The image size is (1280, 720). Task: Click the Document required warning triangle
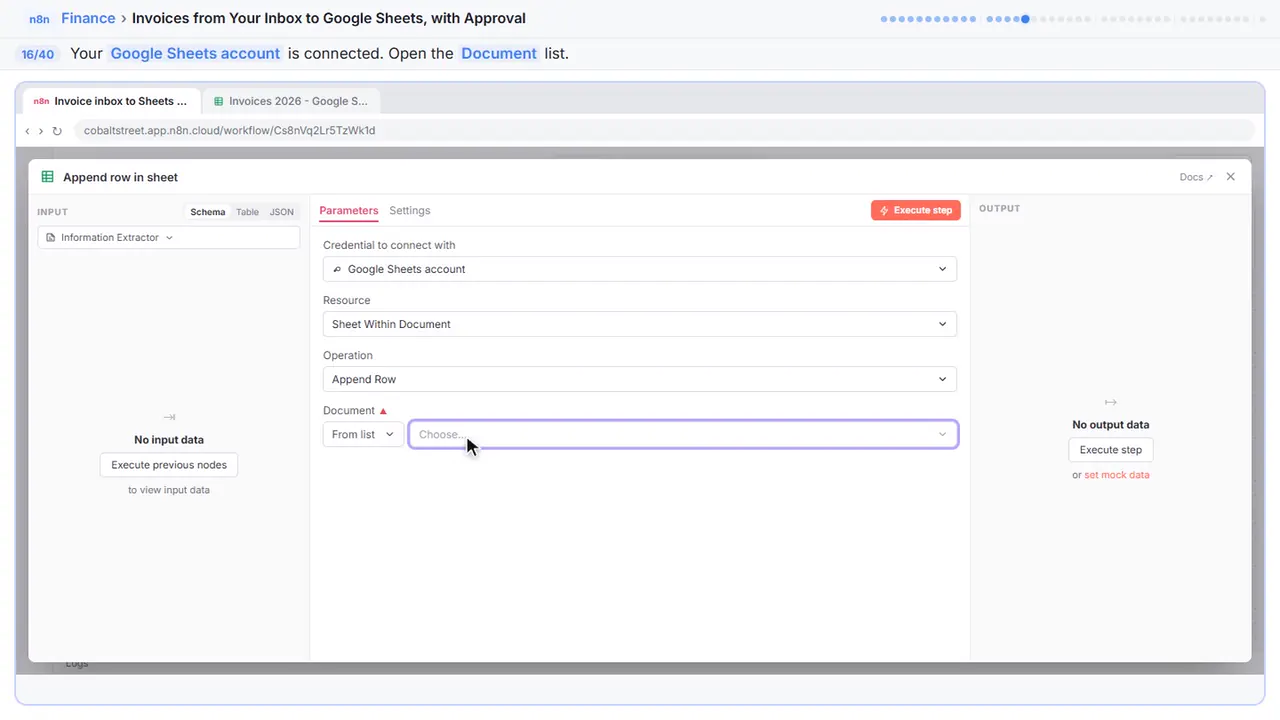tap(383, 411)
